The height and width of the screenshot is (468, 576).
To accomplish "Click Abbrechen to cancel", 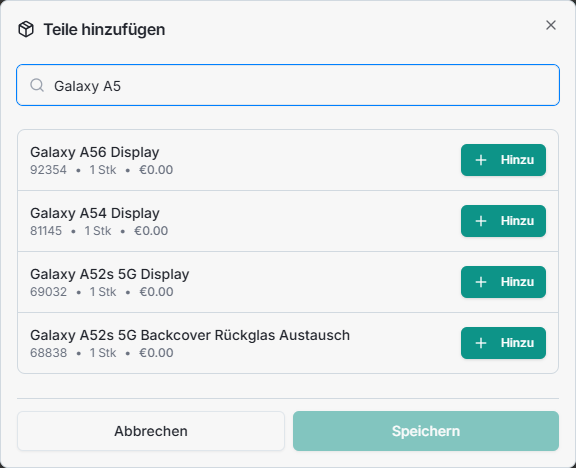I will tap(151, 431).
